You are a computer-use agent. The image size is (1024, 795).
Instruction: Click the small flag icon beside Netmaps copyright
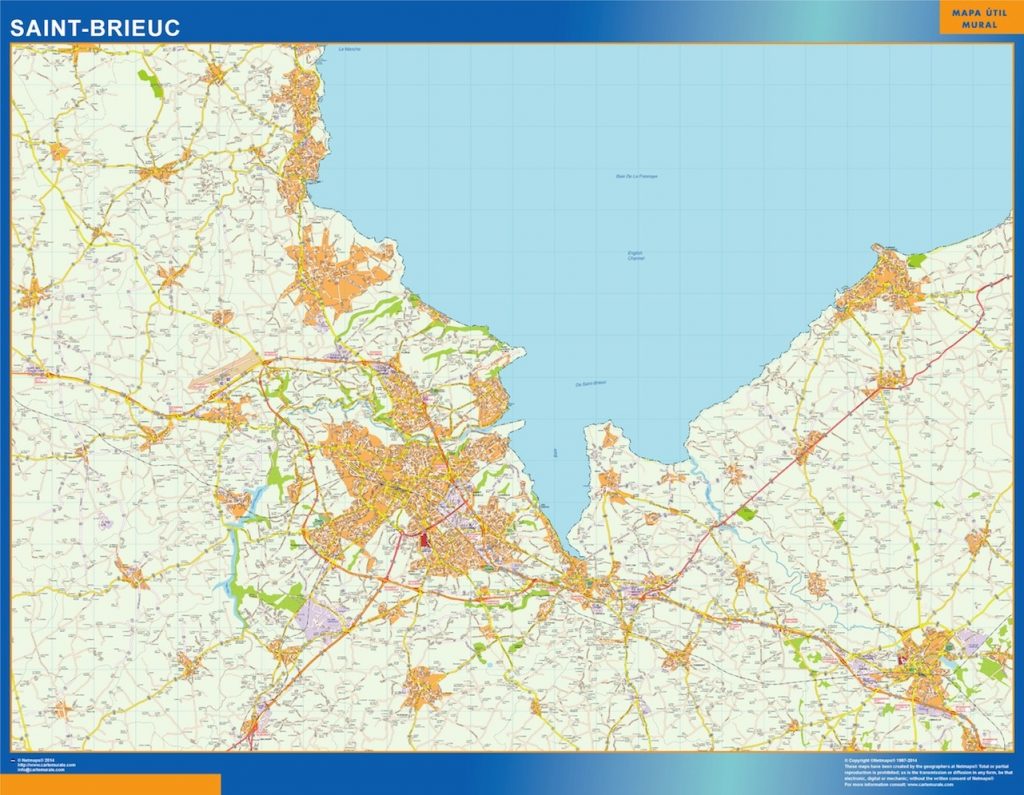pos(13,761)
